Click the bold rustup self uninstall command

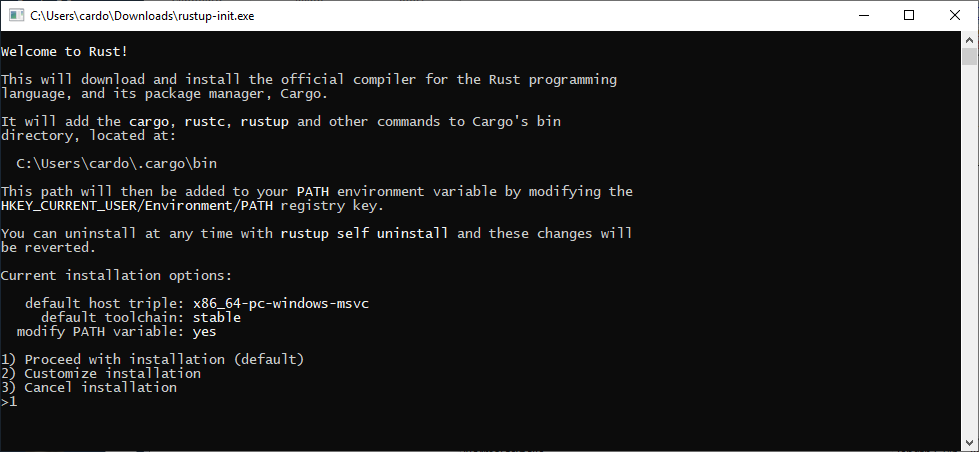(x=364, y=233)
